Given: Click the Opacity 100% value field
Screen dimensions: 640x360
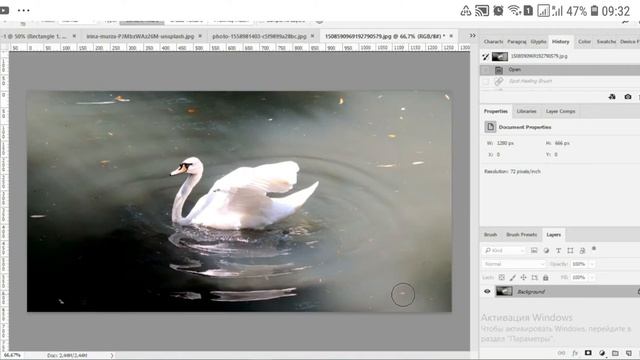Looking at the screenshot, I should click(579, 264).
